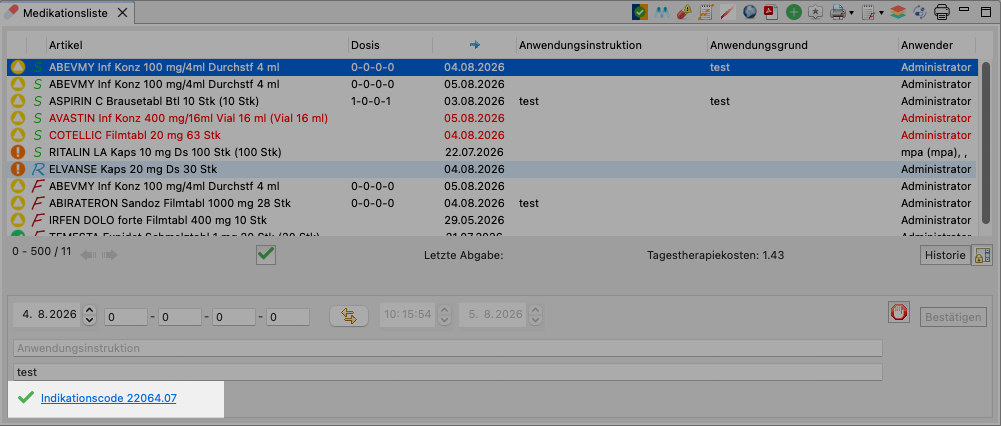Click the red pencil toolbar icon
Viewport: 1001px width, 426px height.
pos(728,11)
